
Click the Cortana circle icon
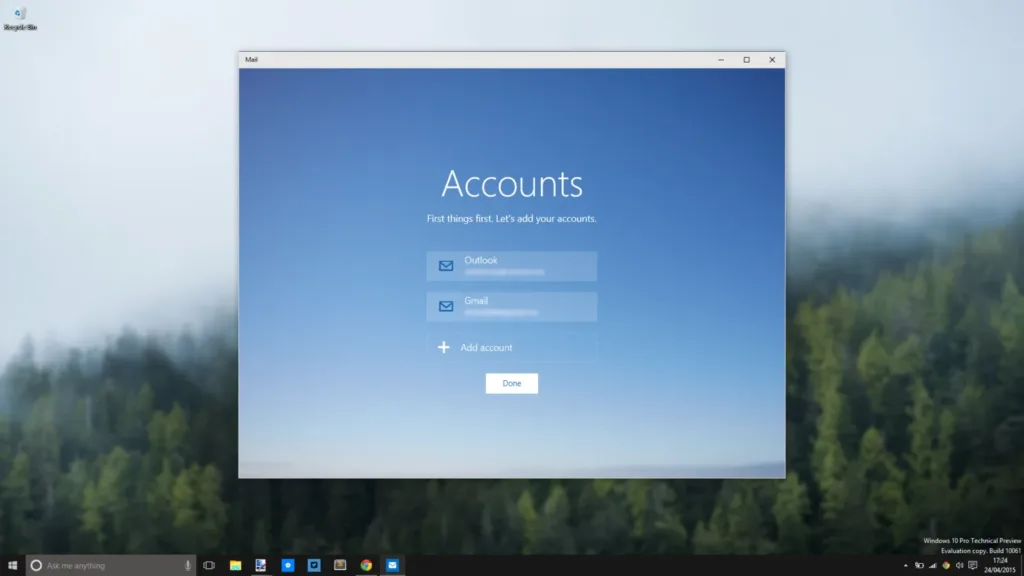(x=36, y=566)
